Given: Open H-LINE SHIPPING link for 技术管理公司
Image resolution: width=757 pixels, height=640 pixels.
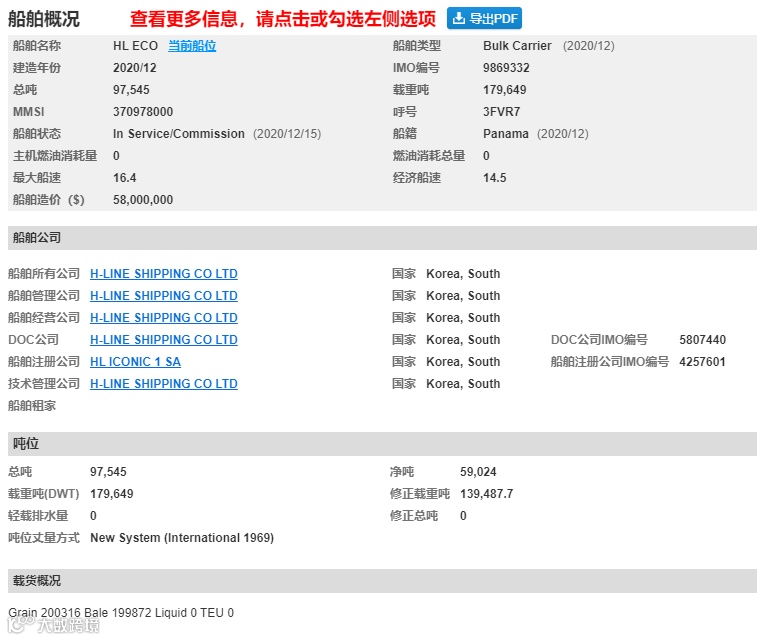Looking at the screenshot, I should [164, 384].
